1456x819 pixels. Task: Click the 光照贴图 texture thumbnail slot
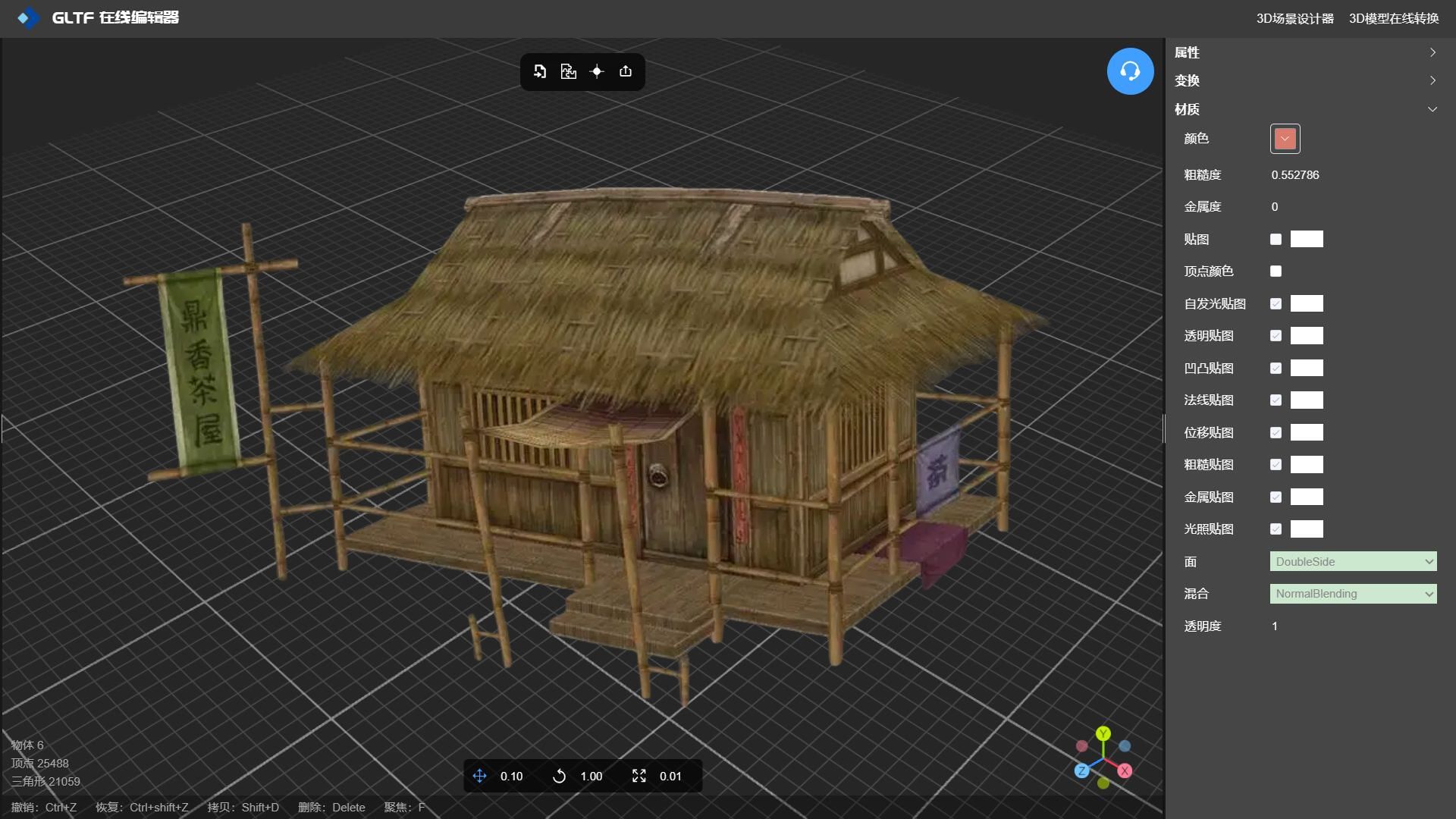point(1307,529)
